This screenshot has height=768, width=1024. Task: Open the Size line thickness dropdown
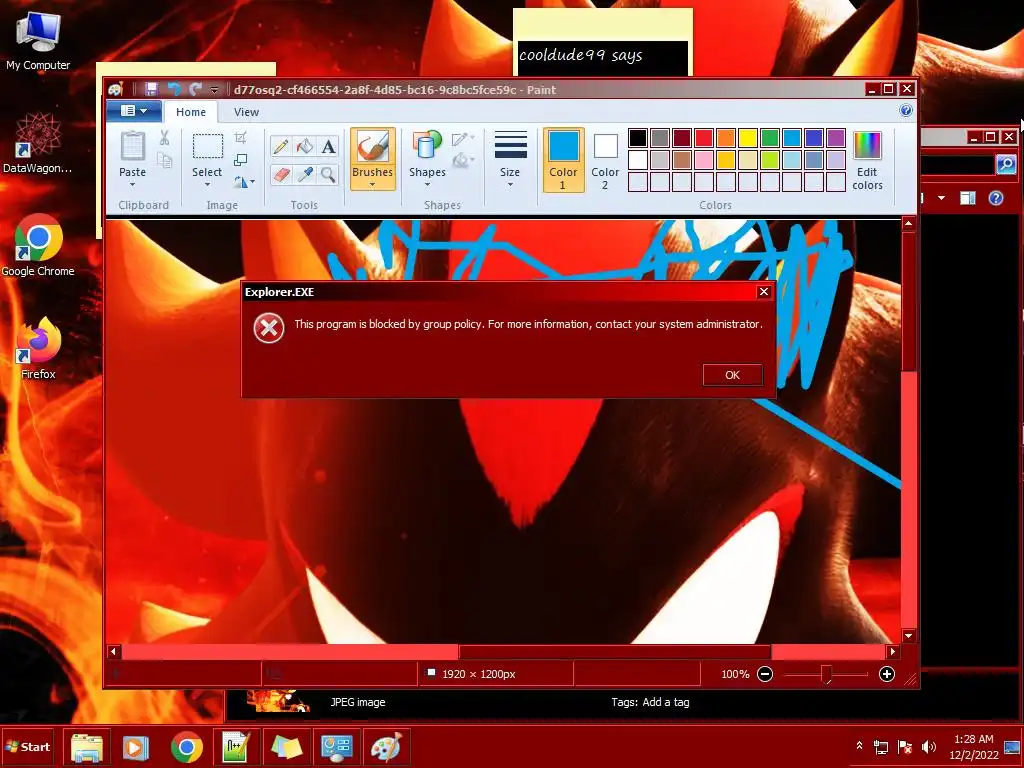pos(510,159)
